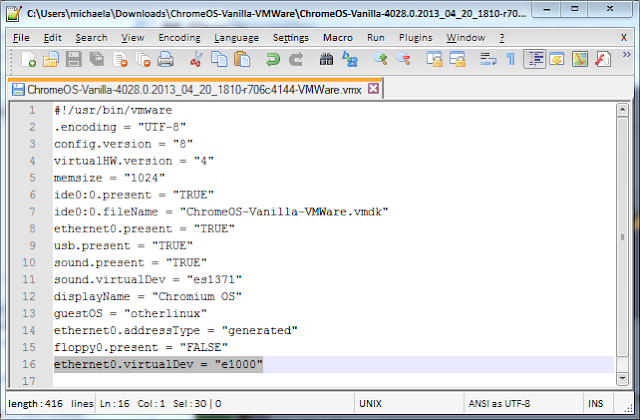This screenshot has height=420, width=640.
Task: Open the Replace dialog icon
Action: pyautogui.click(x=350, y=59)
